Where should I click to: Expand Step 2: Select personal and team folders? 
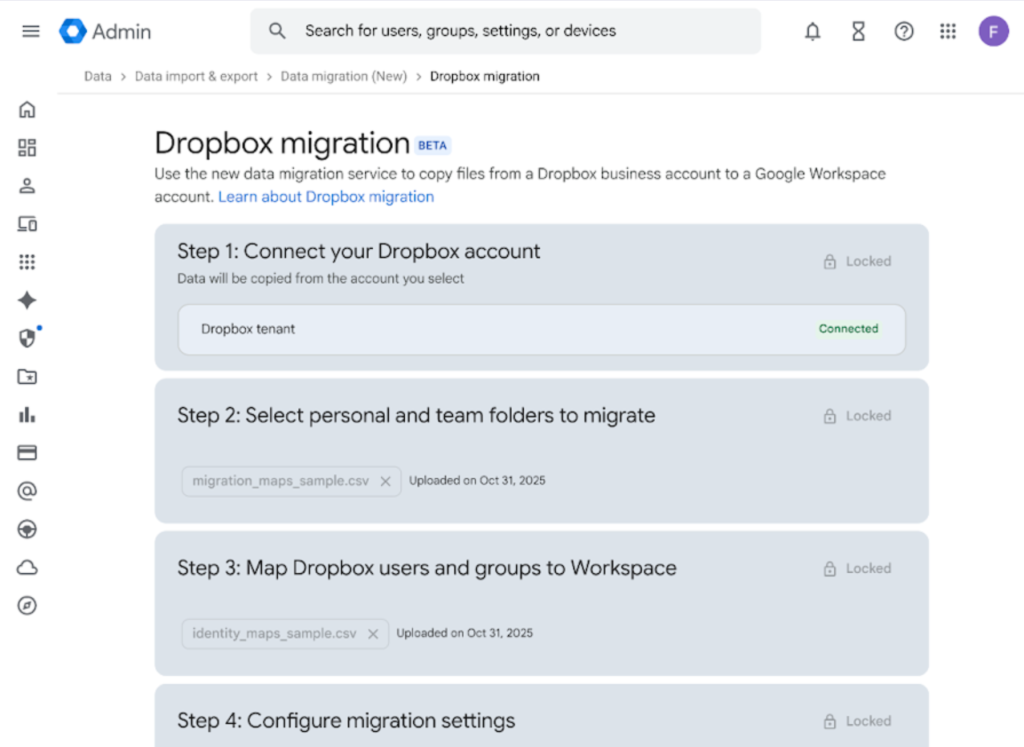click(x=416, y=415)
